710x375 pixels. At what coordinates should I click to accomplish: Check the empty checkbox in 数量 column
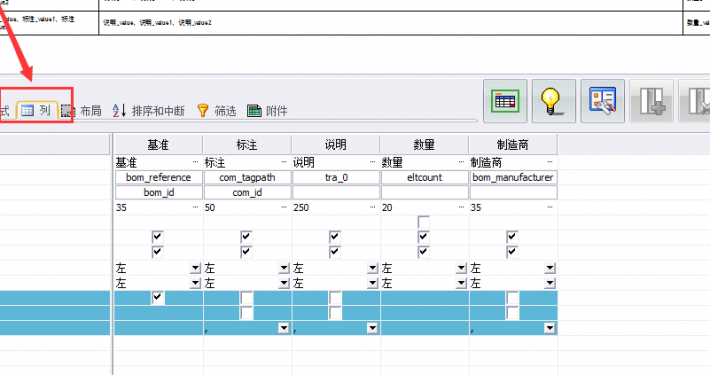[x=424, y=222]
